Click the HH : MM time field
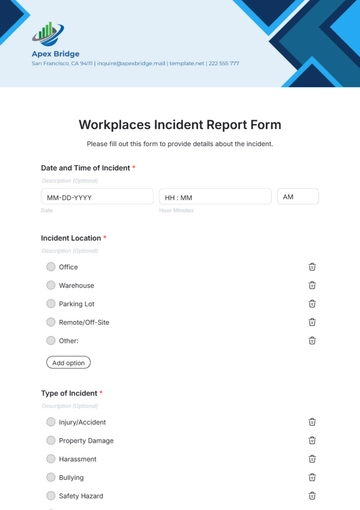 coord(215,197)
